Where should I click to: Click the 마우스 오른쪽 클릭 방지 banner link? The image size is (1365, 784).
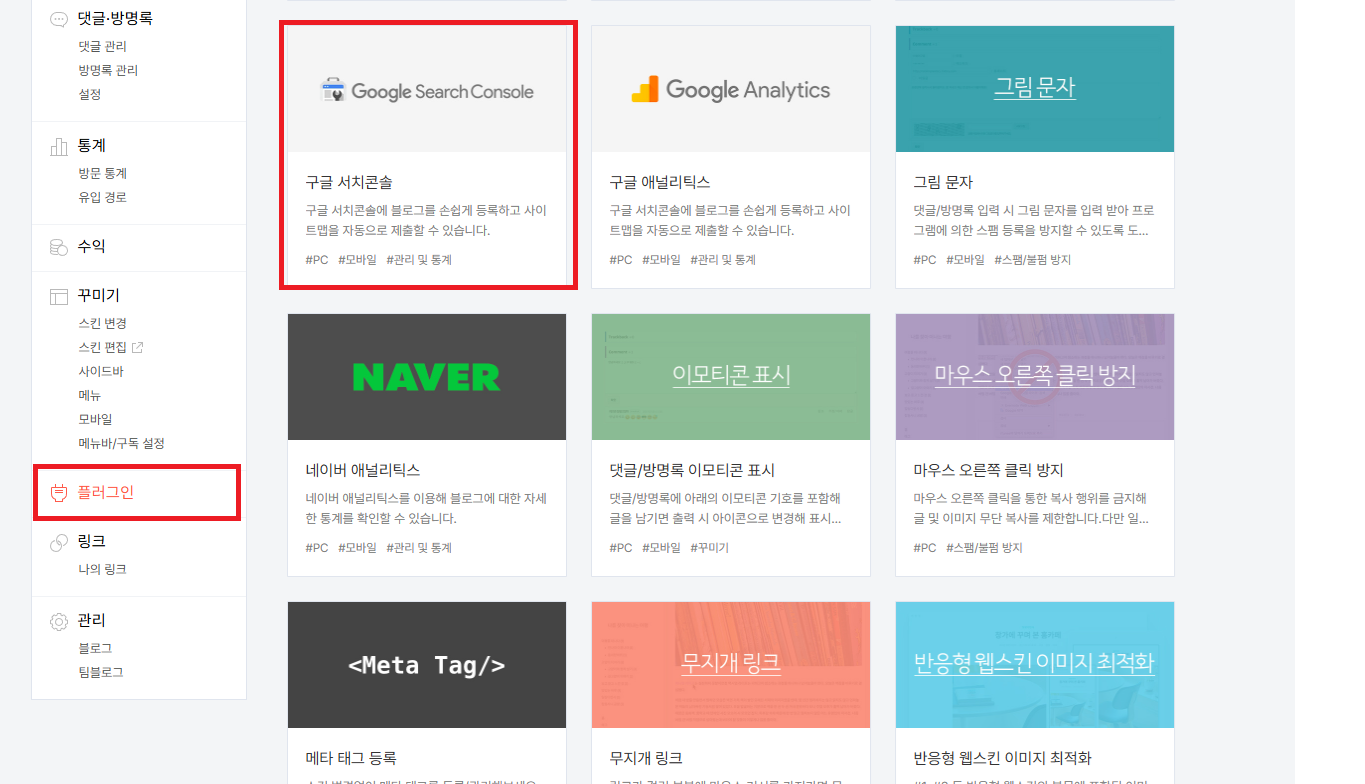1035,375
